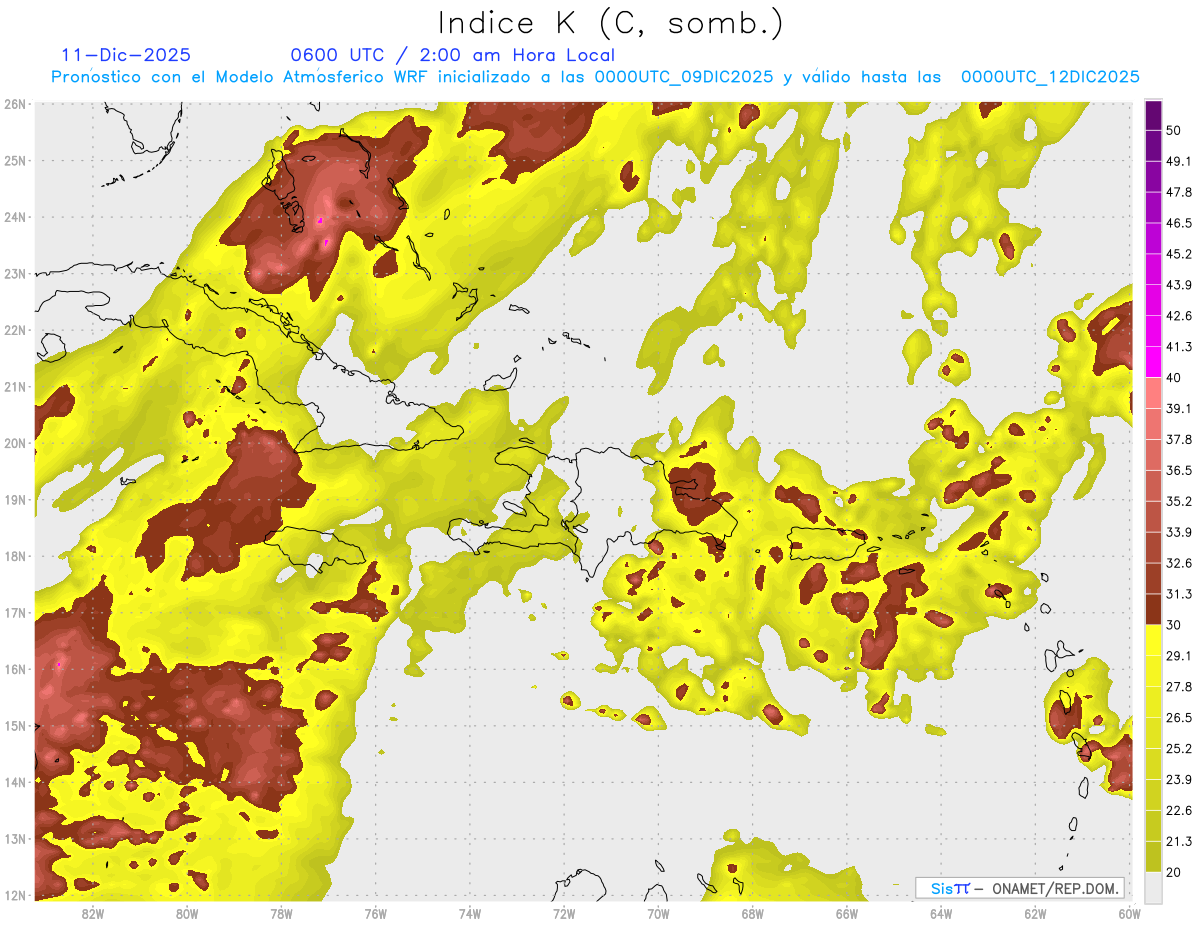
Task: Click the longitude label '70W'
Action: coord(658,914)
